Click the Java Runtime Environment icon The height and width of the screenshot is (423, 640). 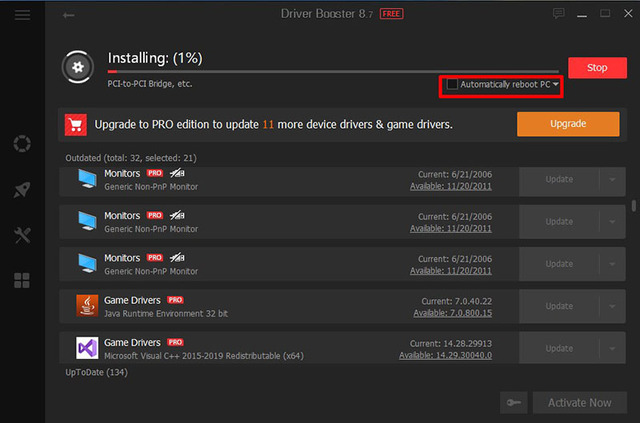[87, 306]
